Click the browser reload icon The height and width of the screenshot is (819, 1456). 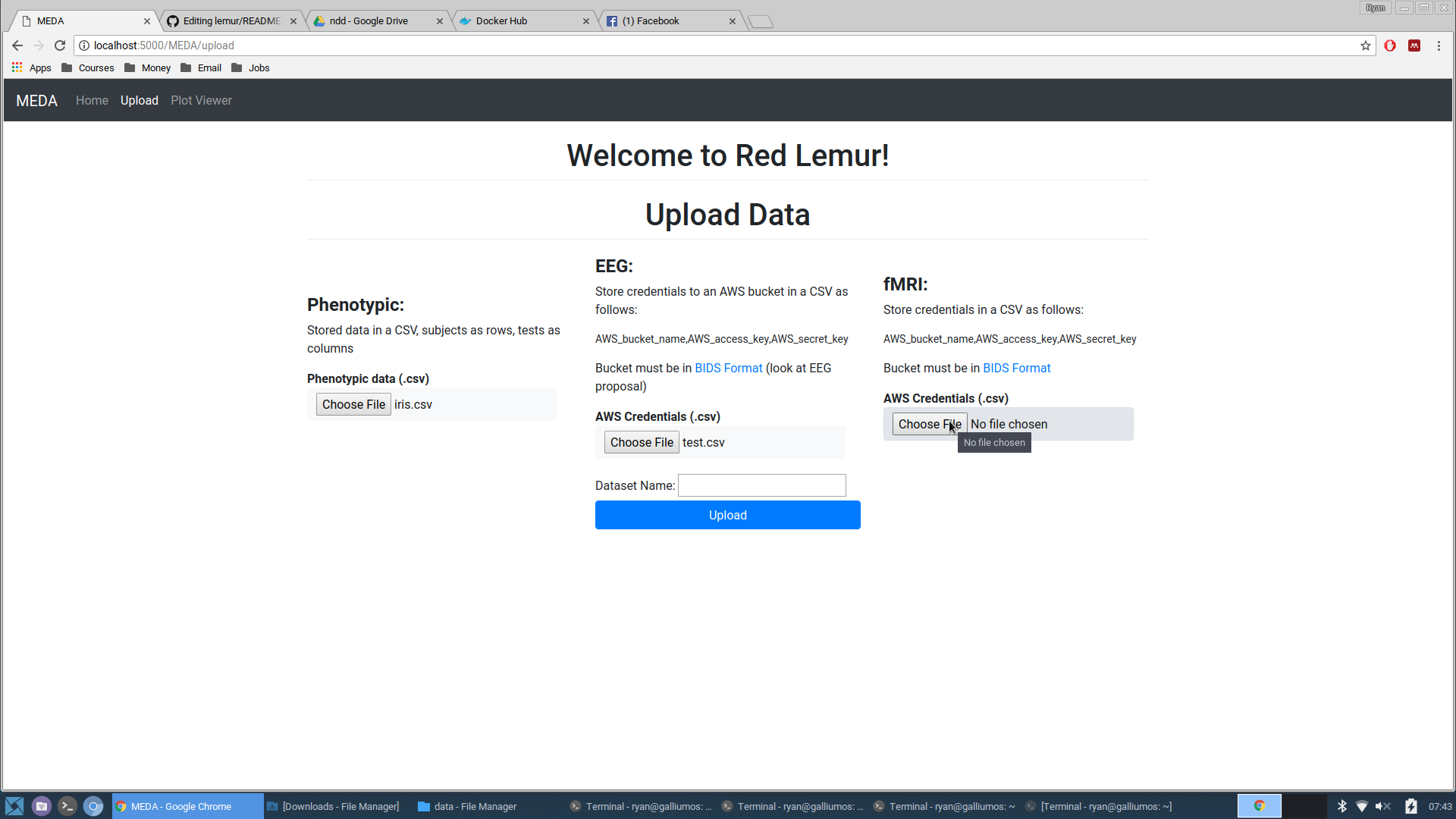point(60,45)
